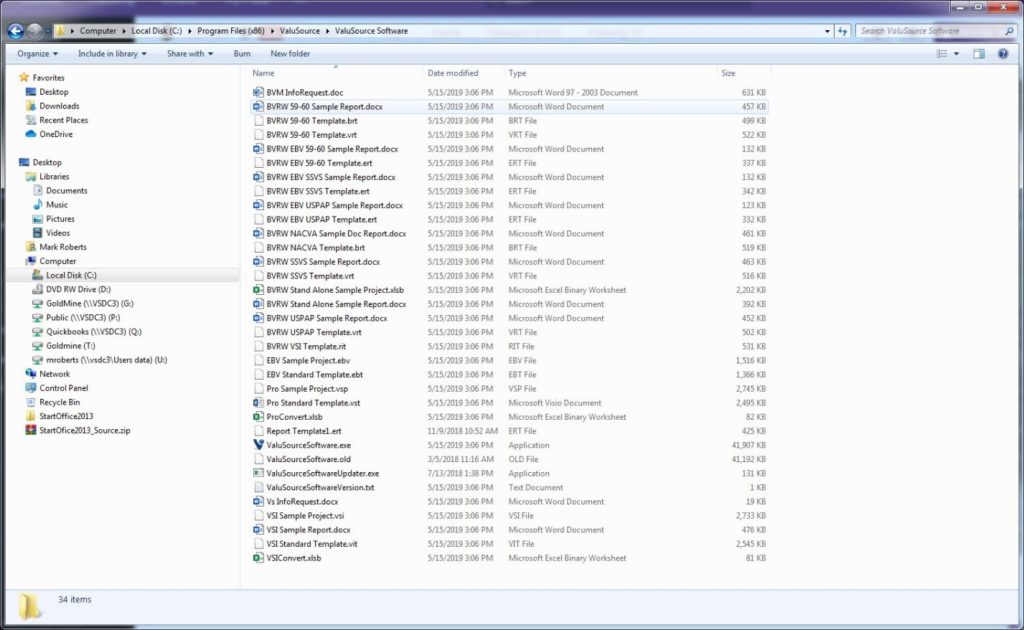Viewport: 1024px width, 630px height.
Task: Click the Back navigation arrow
Action: point(15,30)
